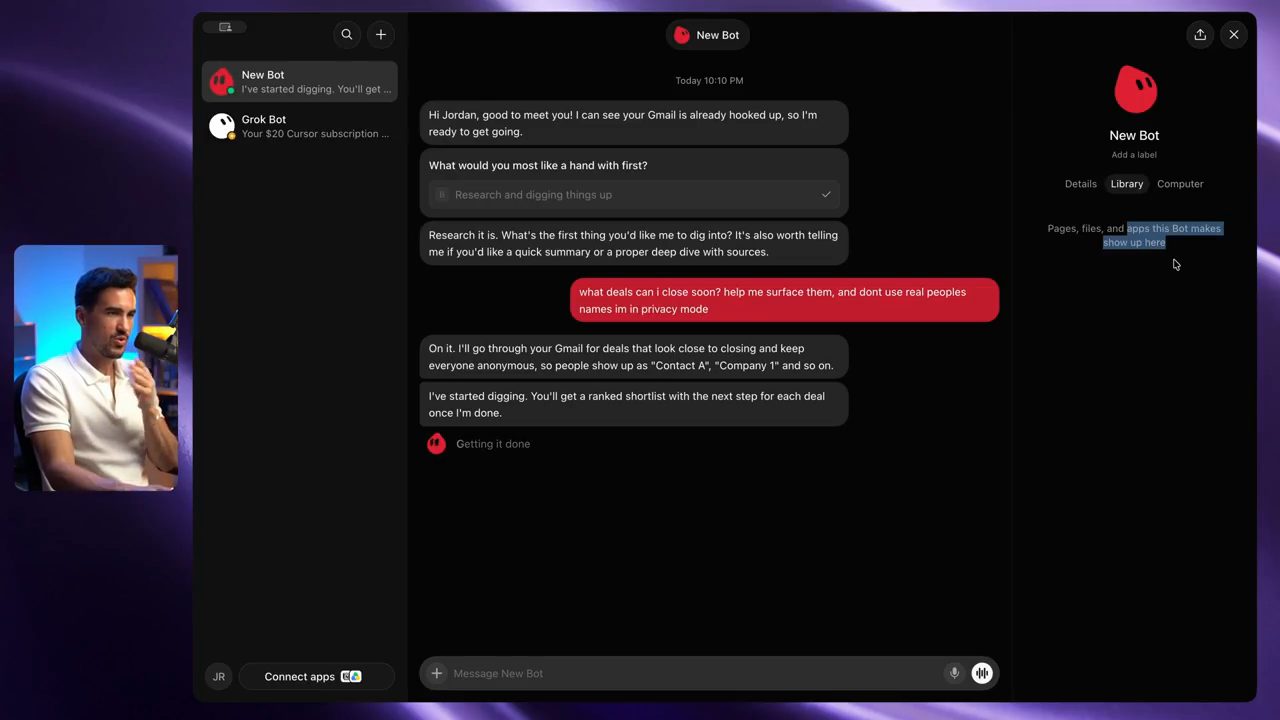The image size is (1280, 720).
Task: Click the red user message about deals
Action: 784,300
